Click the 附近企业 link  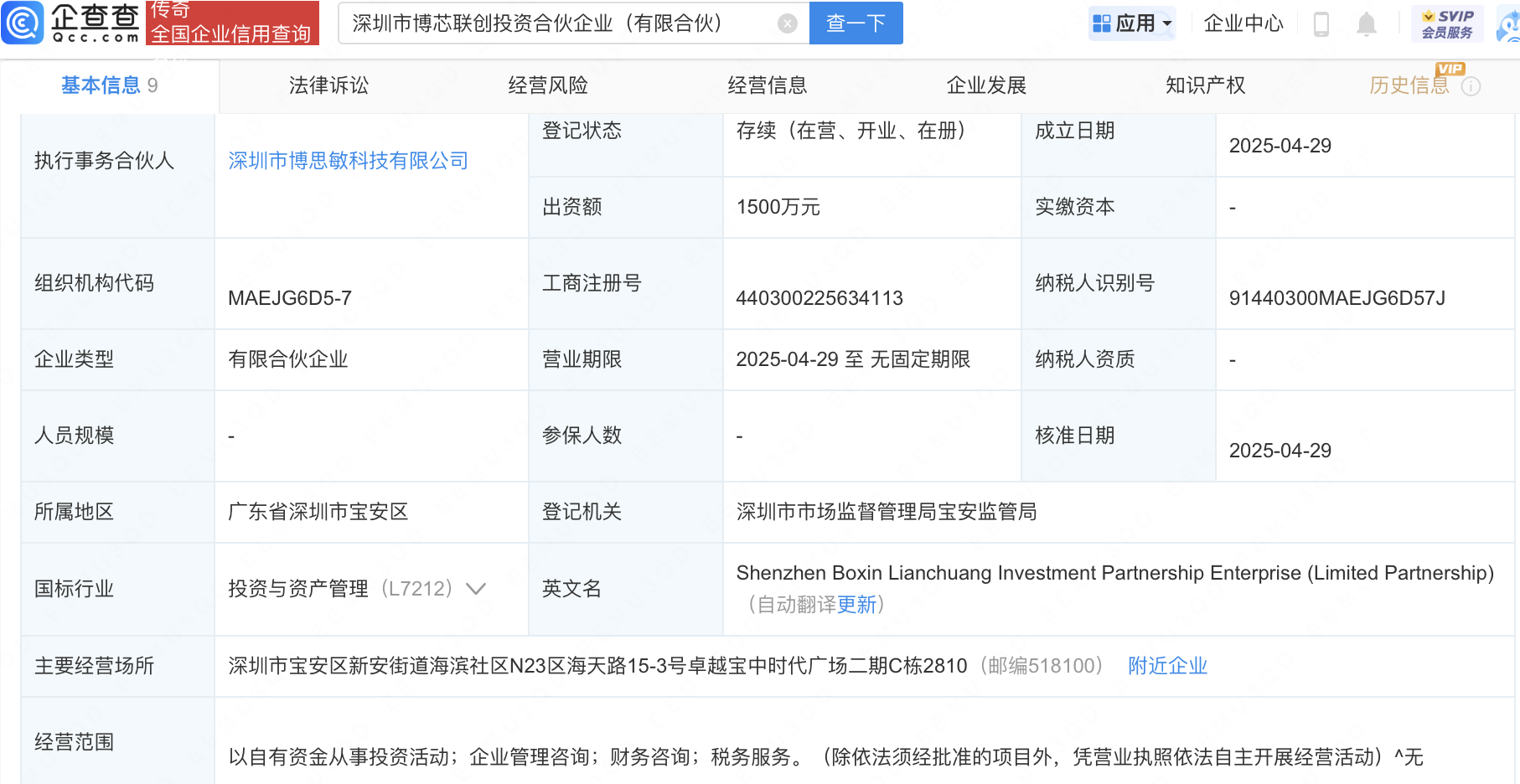coord(1167,666)
